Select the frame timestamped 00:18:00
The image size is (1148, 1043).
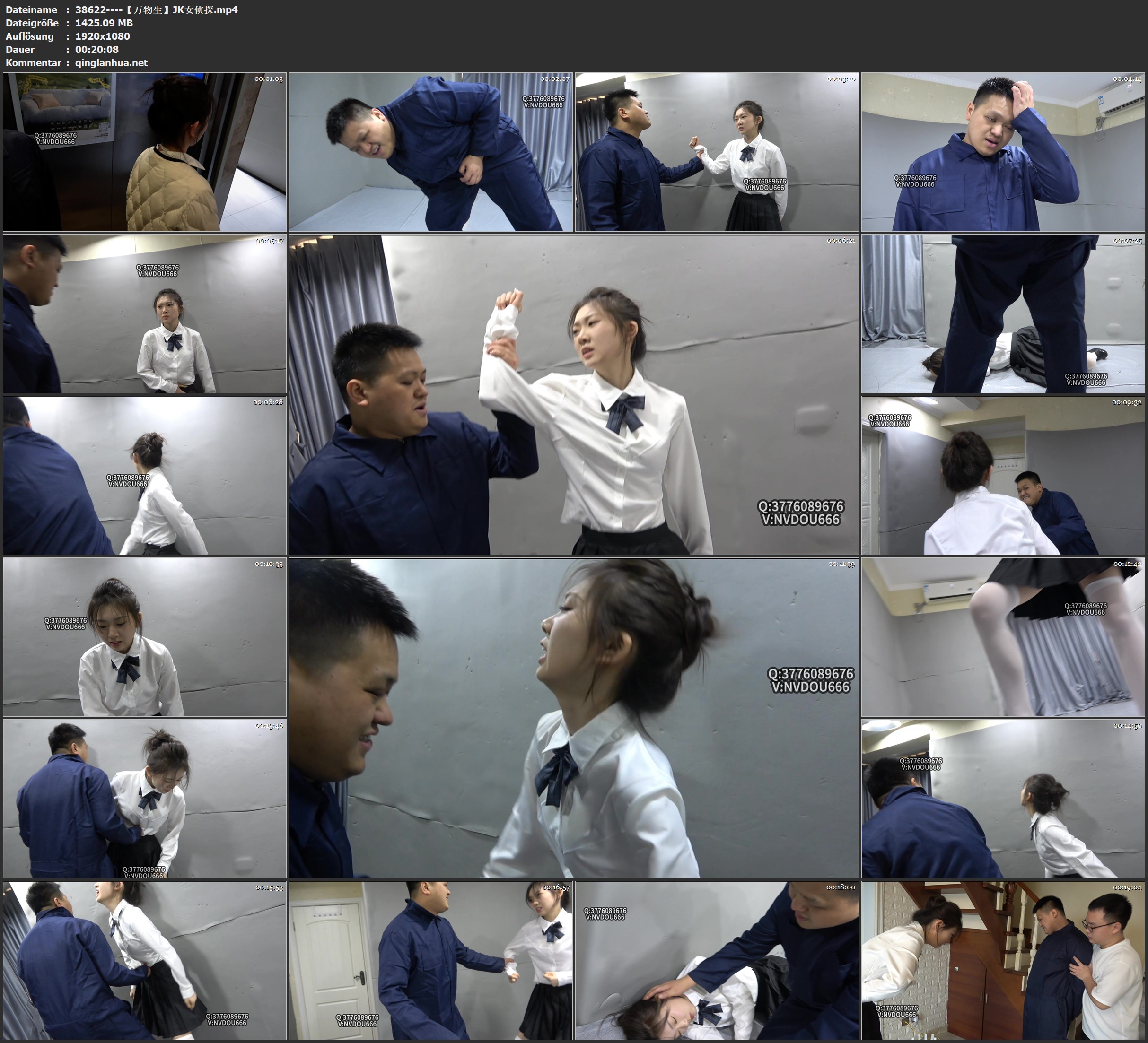coord(716,960)
